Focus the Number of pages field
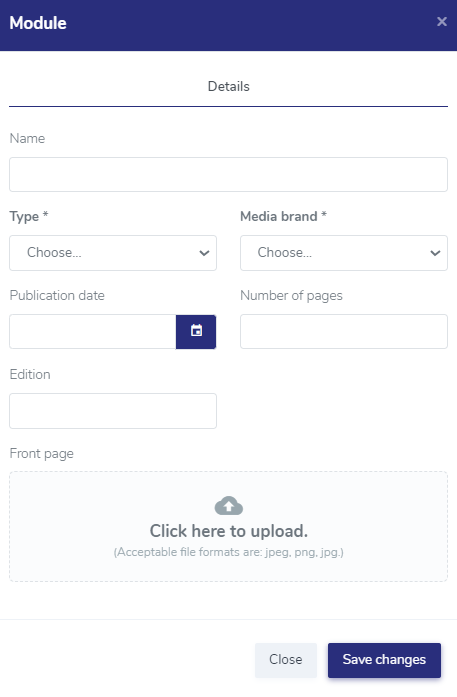The image size is (457, 697). [x=344, y=332]
